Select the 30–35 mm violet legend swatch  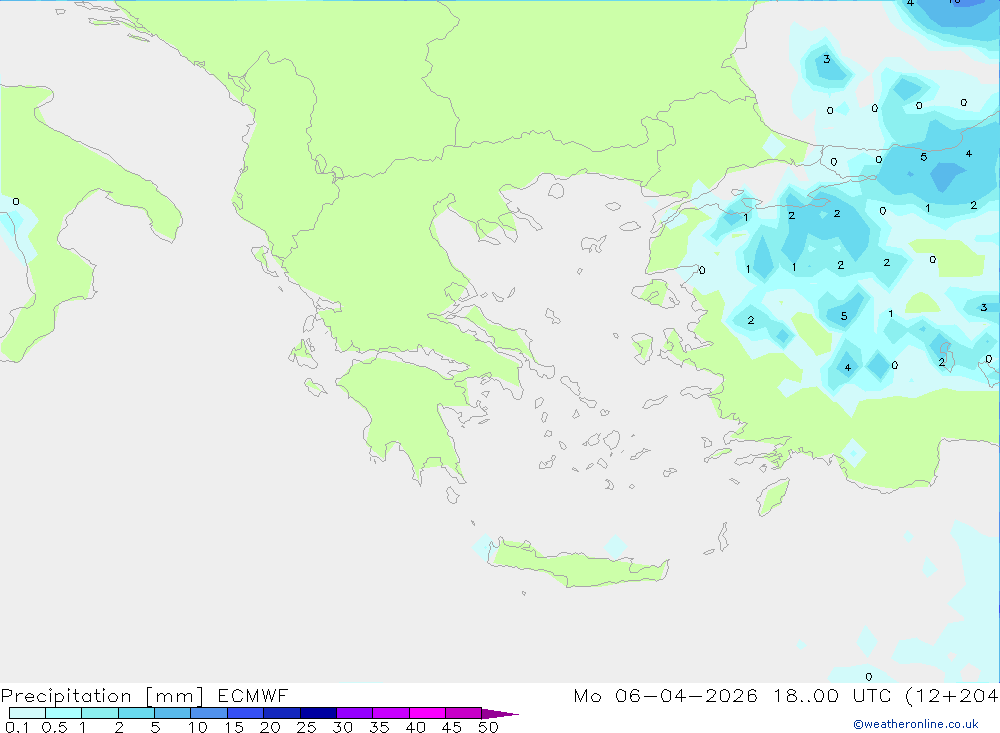pyautogui.click(x=354, y=713)
